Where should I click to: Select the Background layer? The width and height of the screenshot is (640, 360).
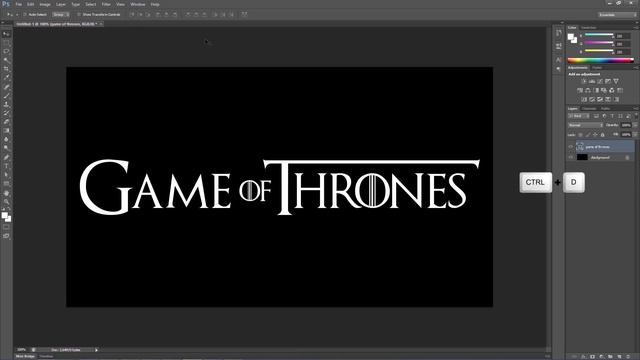coord(600,157)
